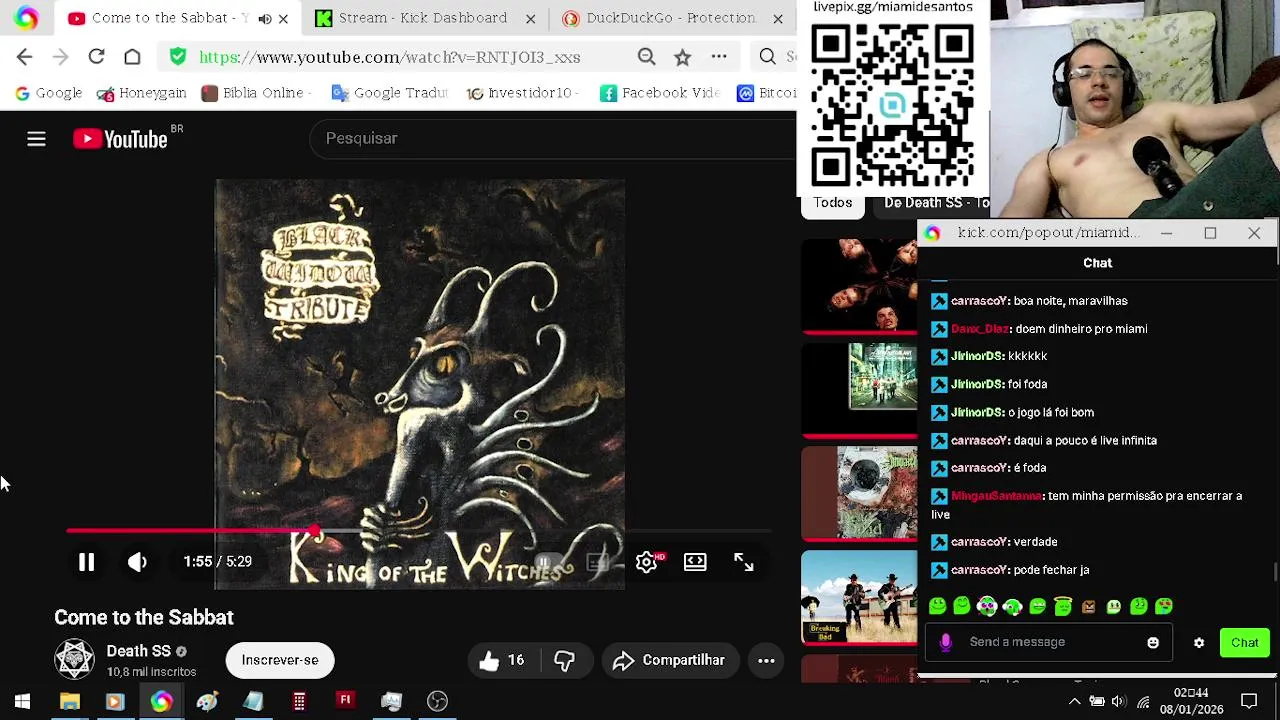Viewport: 1280px width, 720px height.
Task: Enter fullscreen video mode
Action: point(743,562)
